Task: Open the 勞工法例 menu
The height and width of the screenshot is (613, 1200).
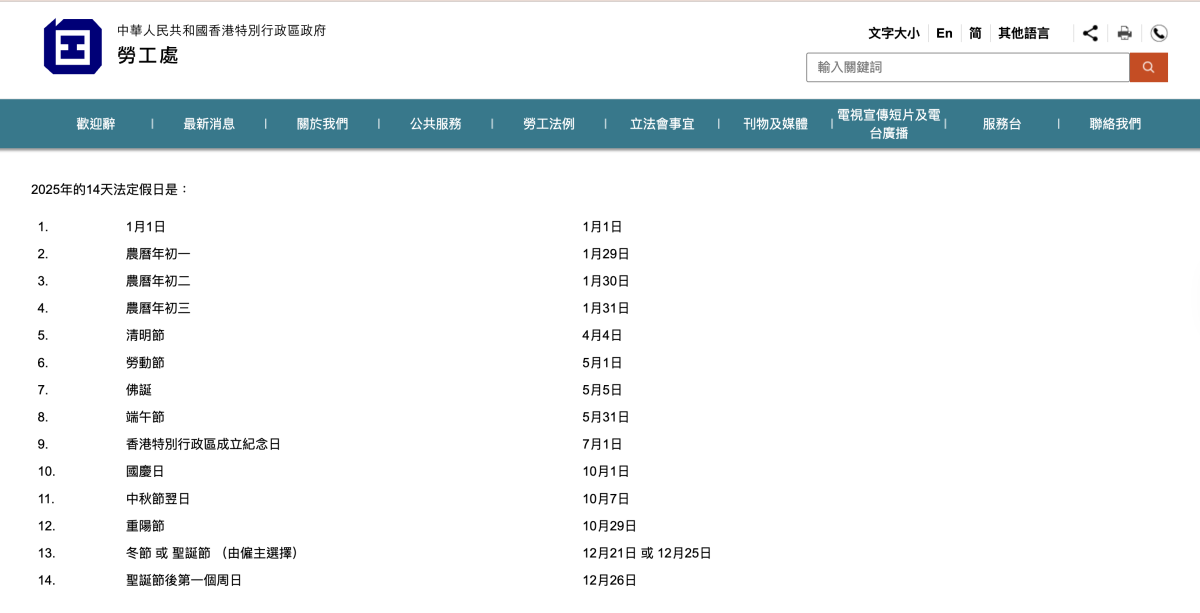Action: click(x=548, y=124)
